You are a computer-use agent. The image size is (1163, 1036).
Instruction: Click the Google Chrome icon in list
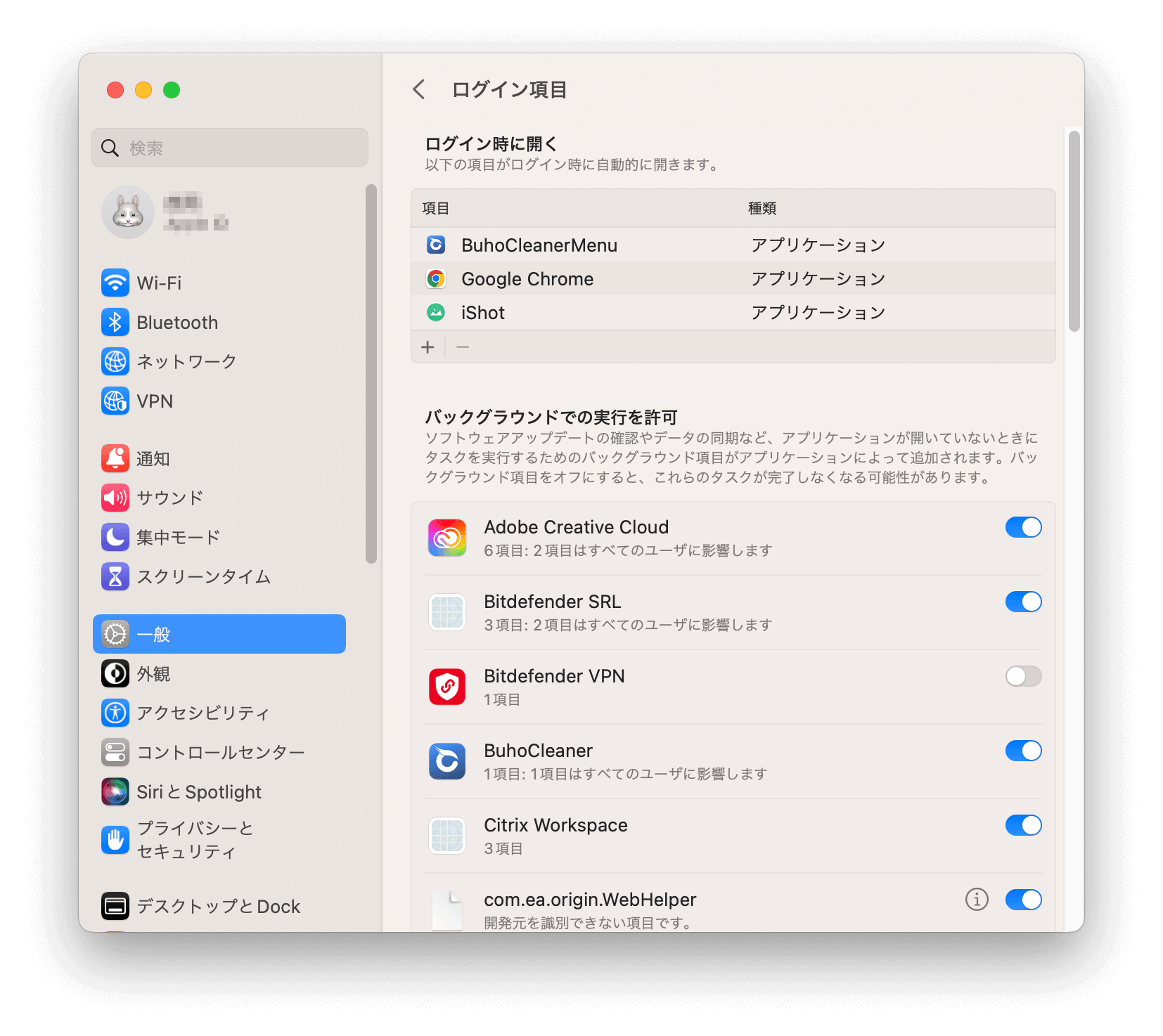436,278
